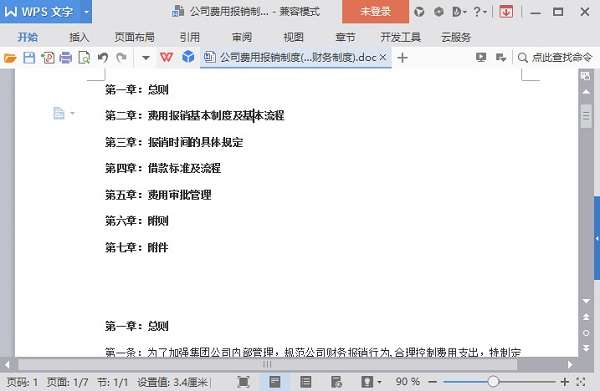Open the settings icon in the title bar

(439, 12)
